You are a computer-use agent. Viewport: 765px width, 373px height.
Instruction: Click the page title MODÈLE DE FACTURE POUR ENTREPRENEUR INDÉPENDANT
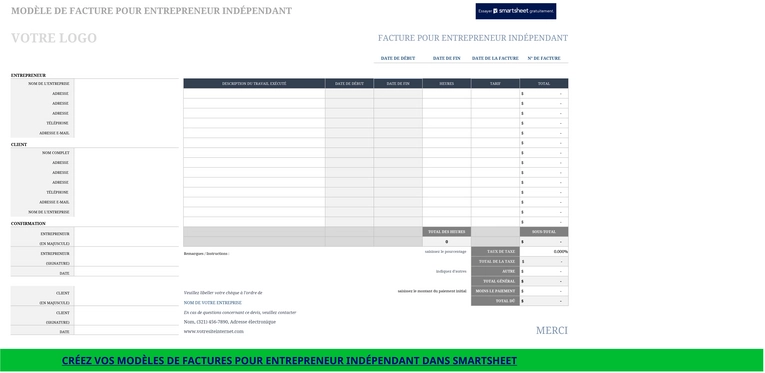[x=151, y=11]
